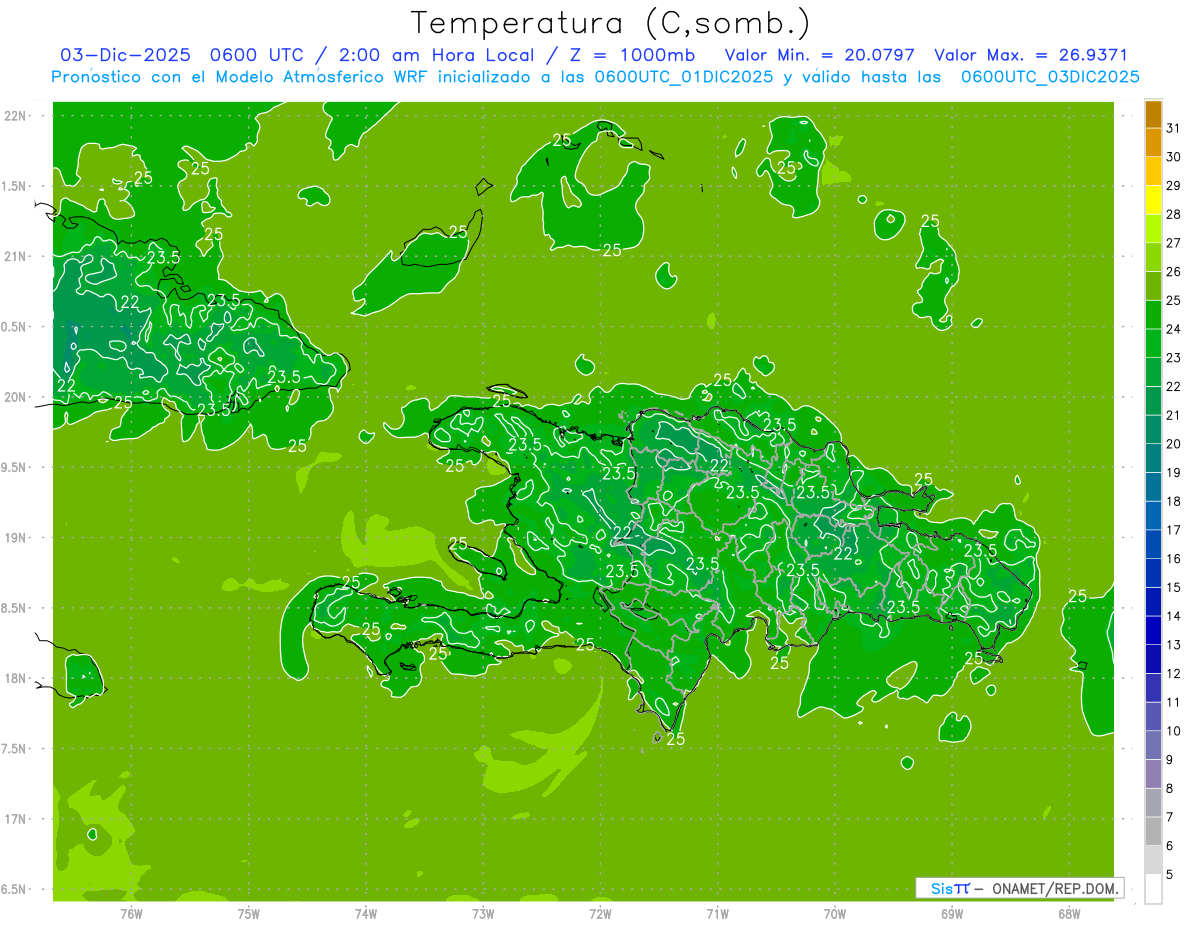
Task: Click longitude label "73W"
Action: (x=483, y=914)
